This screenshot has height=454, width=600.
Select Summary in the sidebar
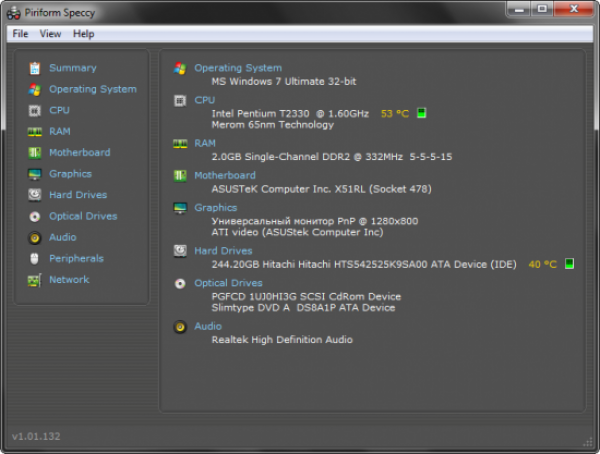pyautogui.click(x=73, y=68)
